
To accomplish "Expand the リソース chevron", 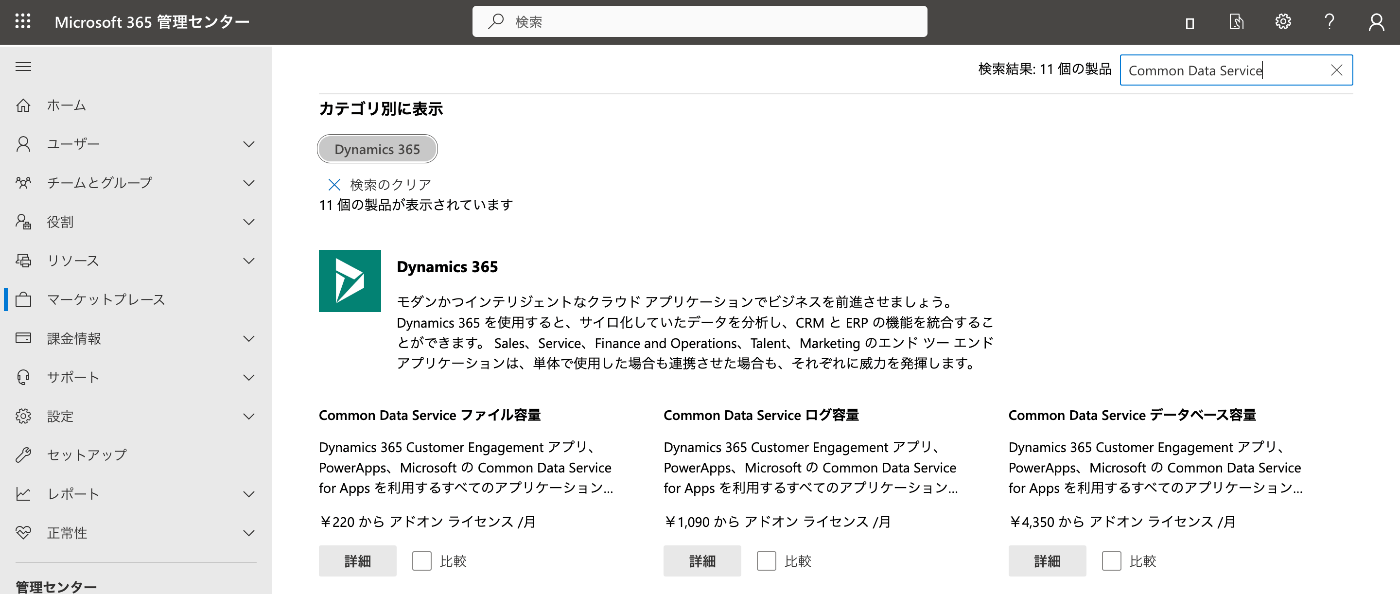I will click(x=249, y=261).
